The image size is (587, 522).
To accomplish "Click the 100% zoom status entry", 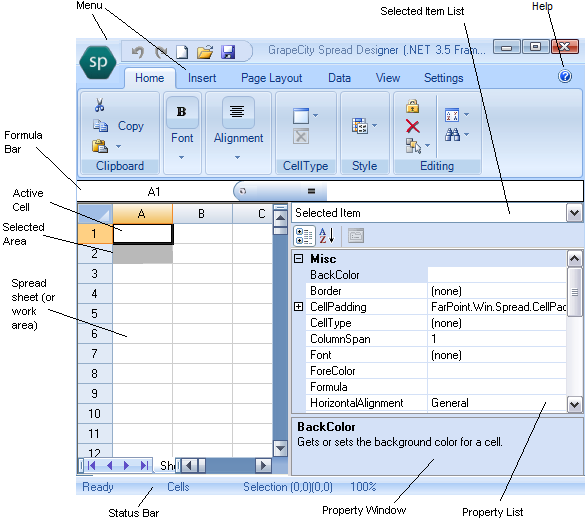I will (x=363, y=486).
